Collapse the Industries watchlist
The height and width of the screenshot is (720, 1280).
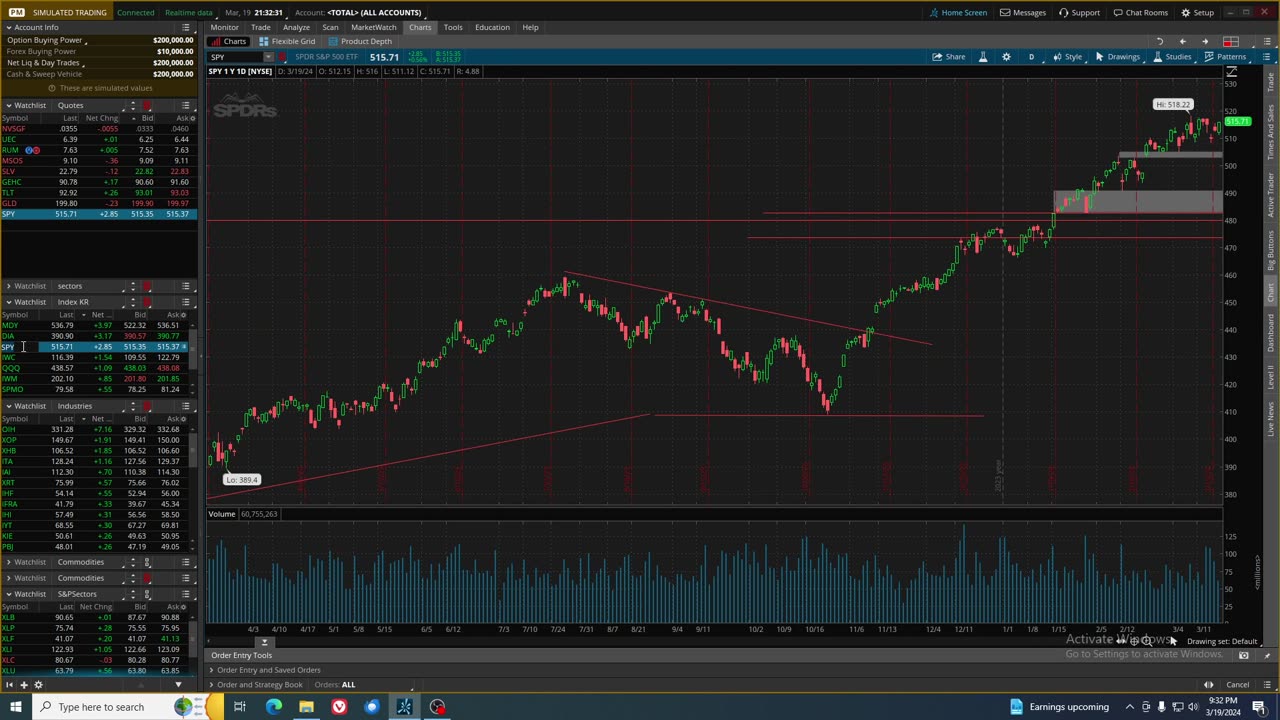point(8,406)
